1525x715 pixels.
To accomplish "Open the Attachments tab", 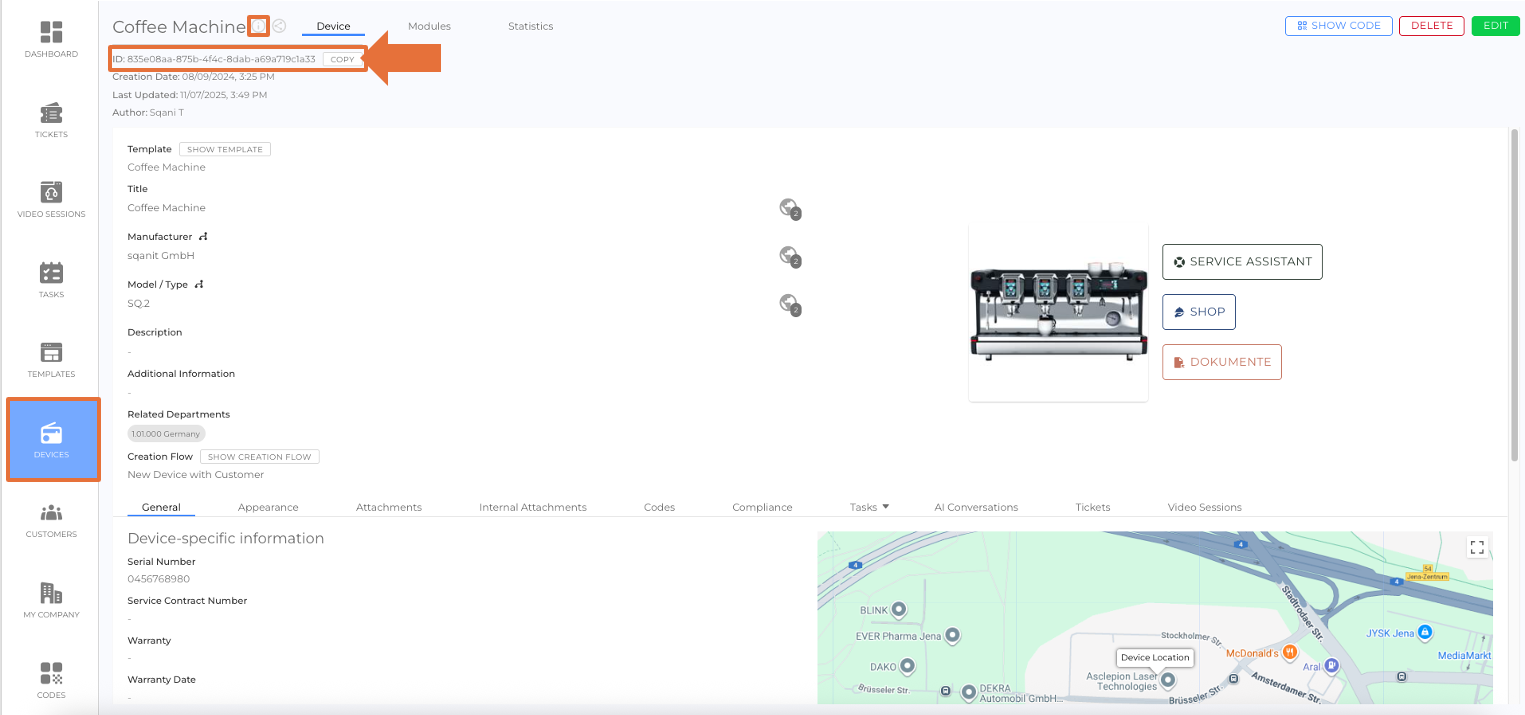I will [389, 507].
